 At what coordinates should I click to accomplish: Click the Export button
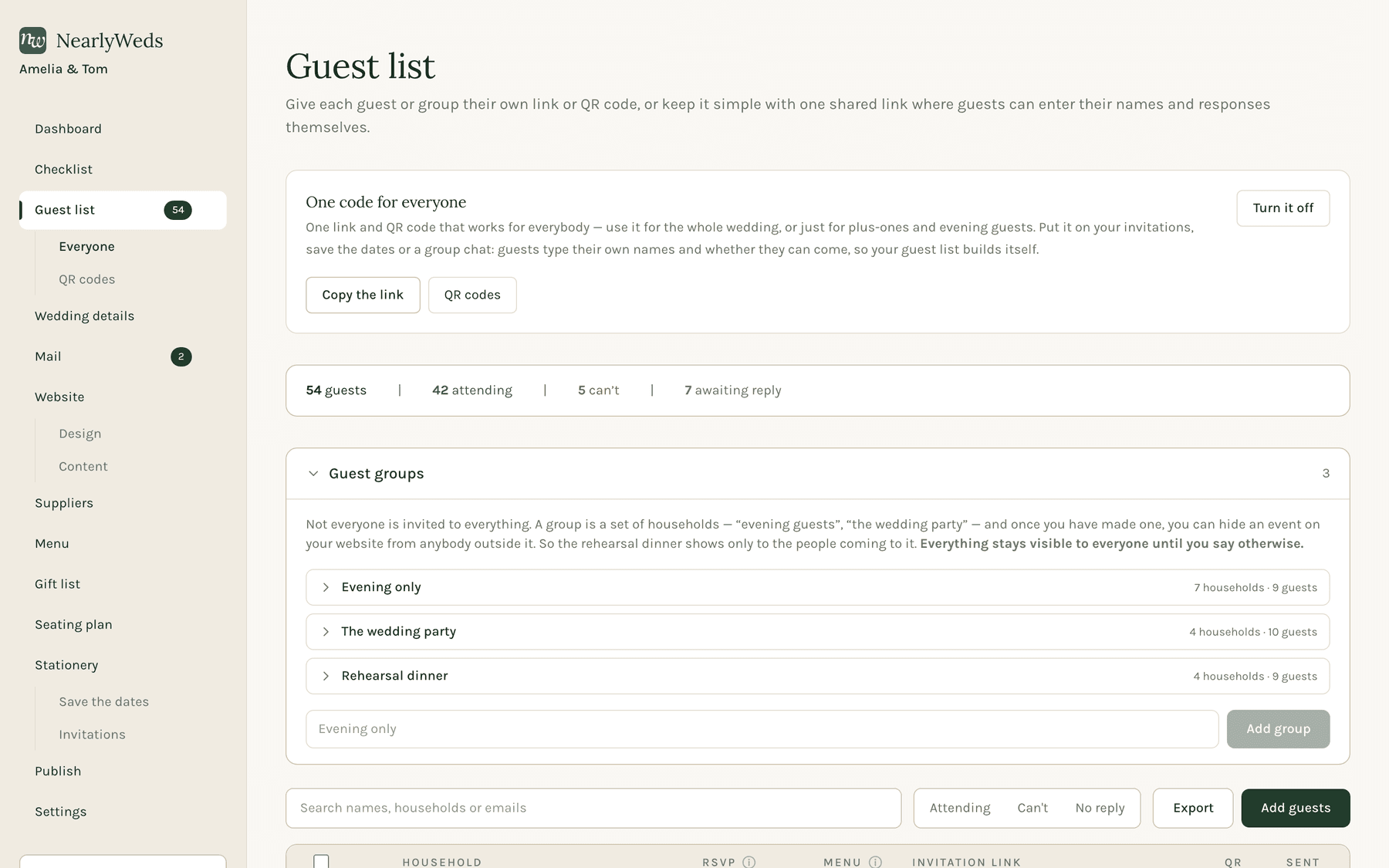1193,808
